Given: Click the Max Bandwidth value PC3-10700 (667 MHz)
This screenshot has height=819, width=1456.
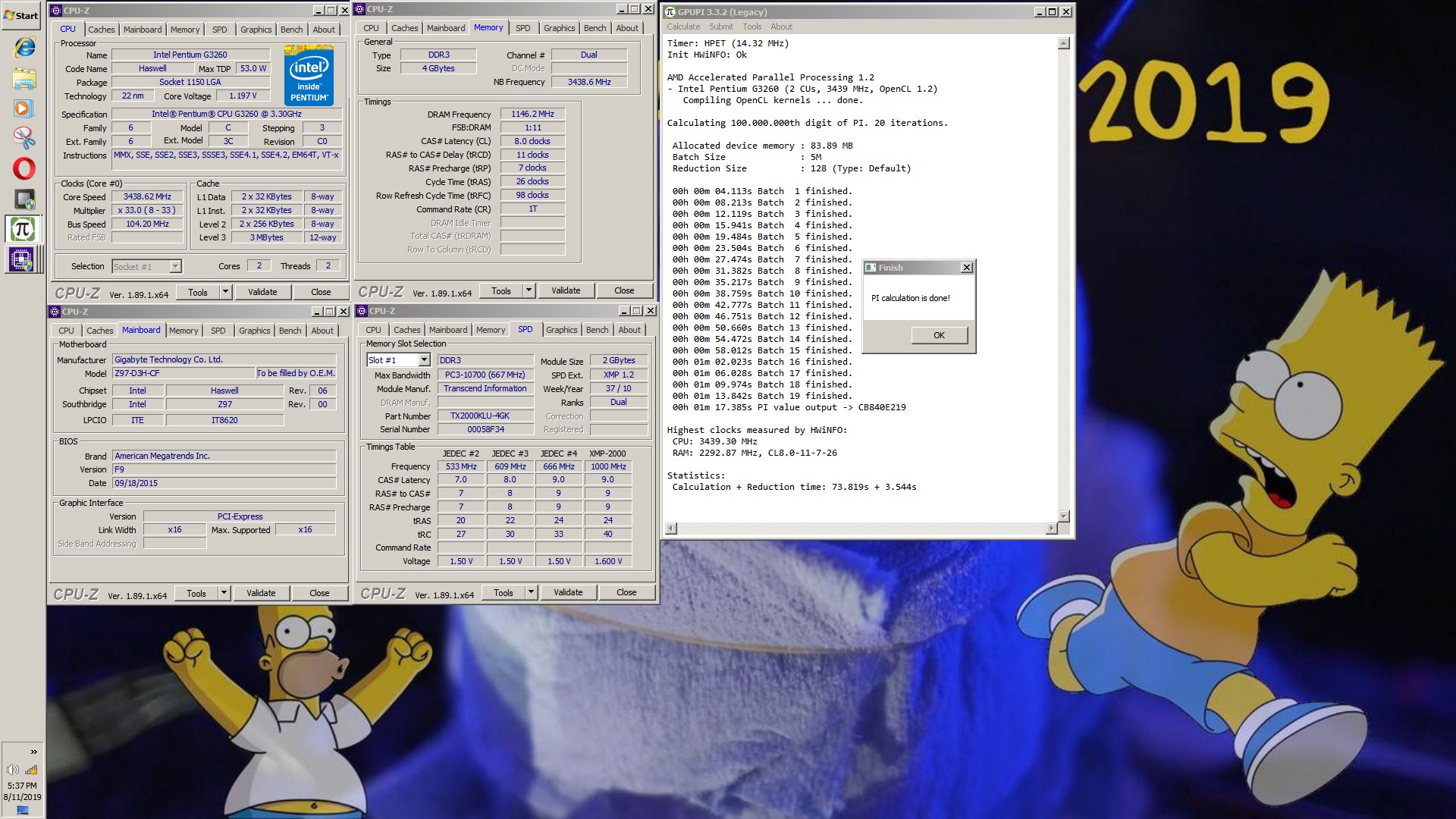Looking at the screenshot, I should (x=485, y=375).
